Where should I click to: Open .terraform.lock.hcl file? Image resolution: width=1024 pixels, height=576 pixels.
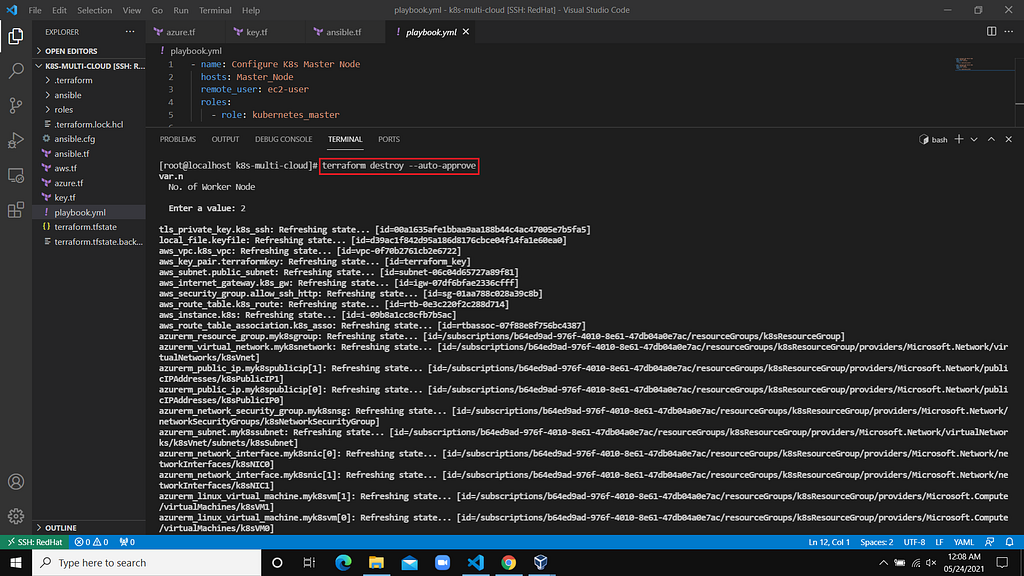pos(89,124)
